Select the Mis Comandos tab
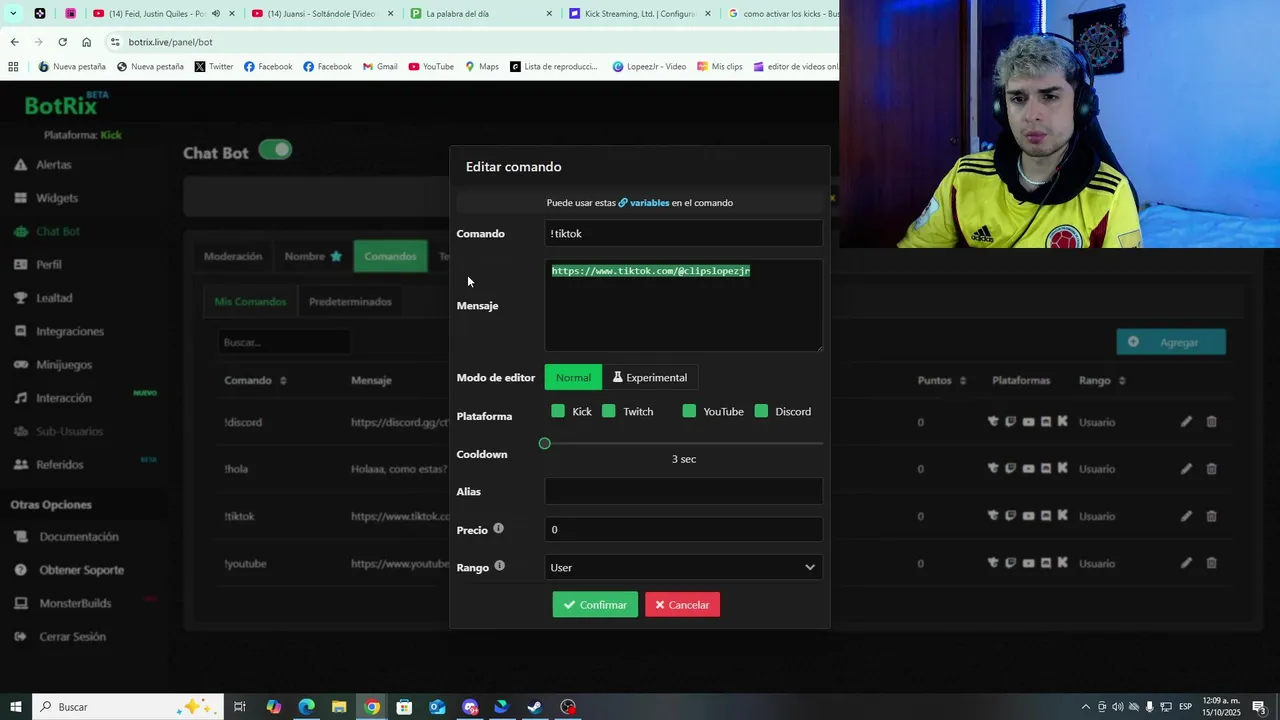The height and width of the screenshot is (720, 1280). tap(250, 301)
